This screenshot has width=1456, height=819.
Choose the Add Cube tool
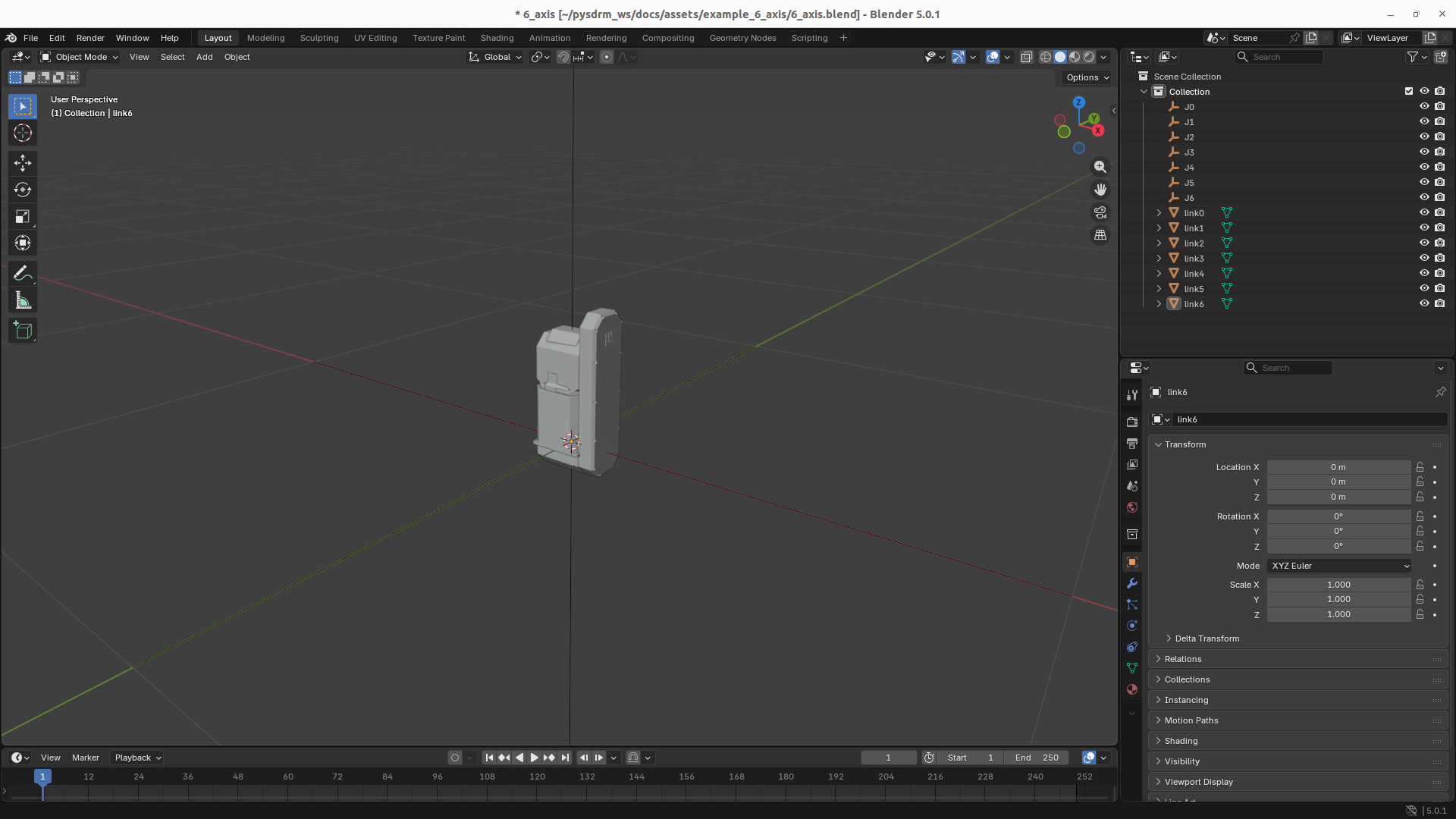tap(23, 330)
